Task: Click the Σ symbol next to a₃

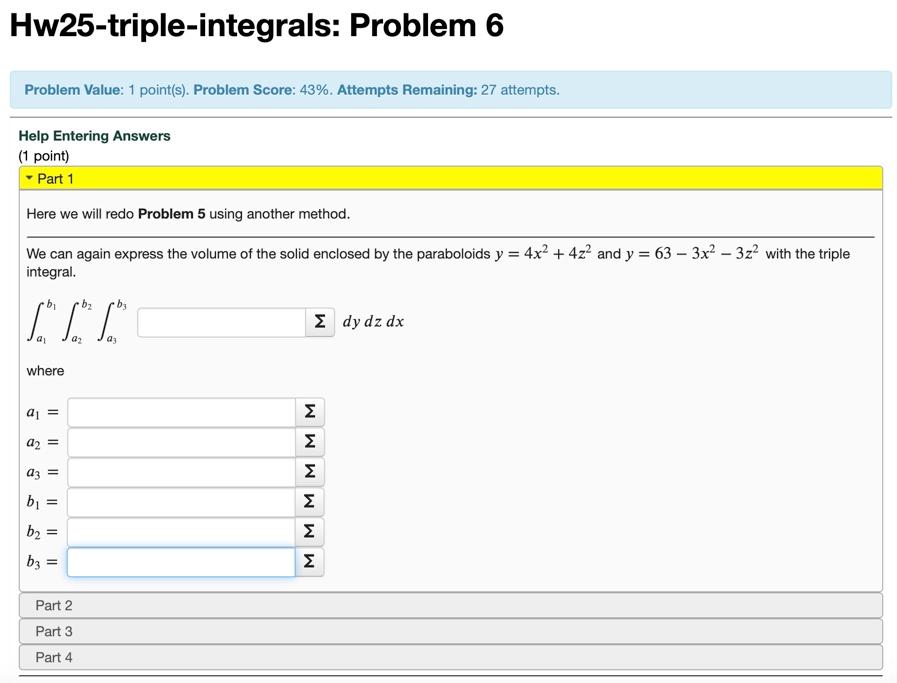Action: tap(309, 471)
